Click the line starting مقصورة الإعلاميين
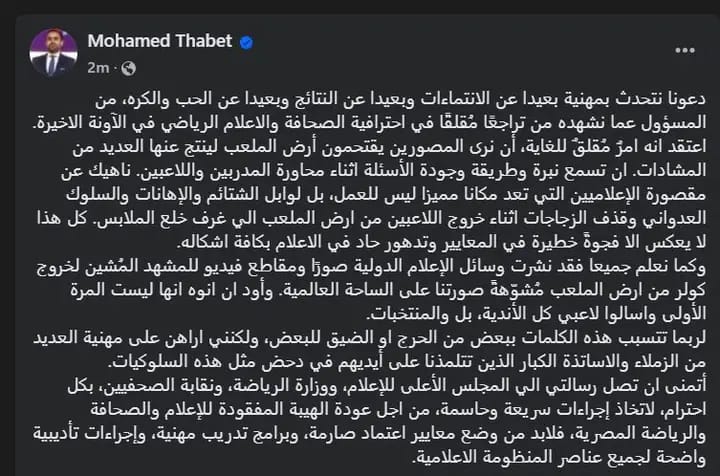Viewport: 720px width, 476px height. 386,195
